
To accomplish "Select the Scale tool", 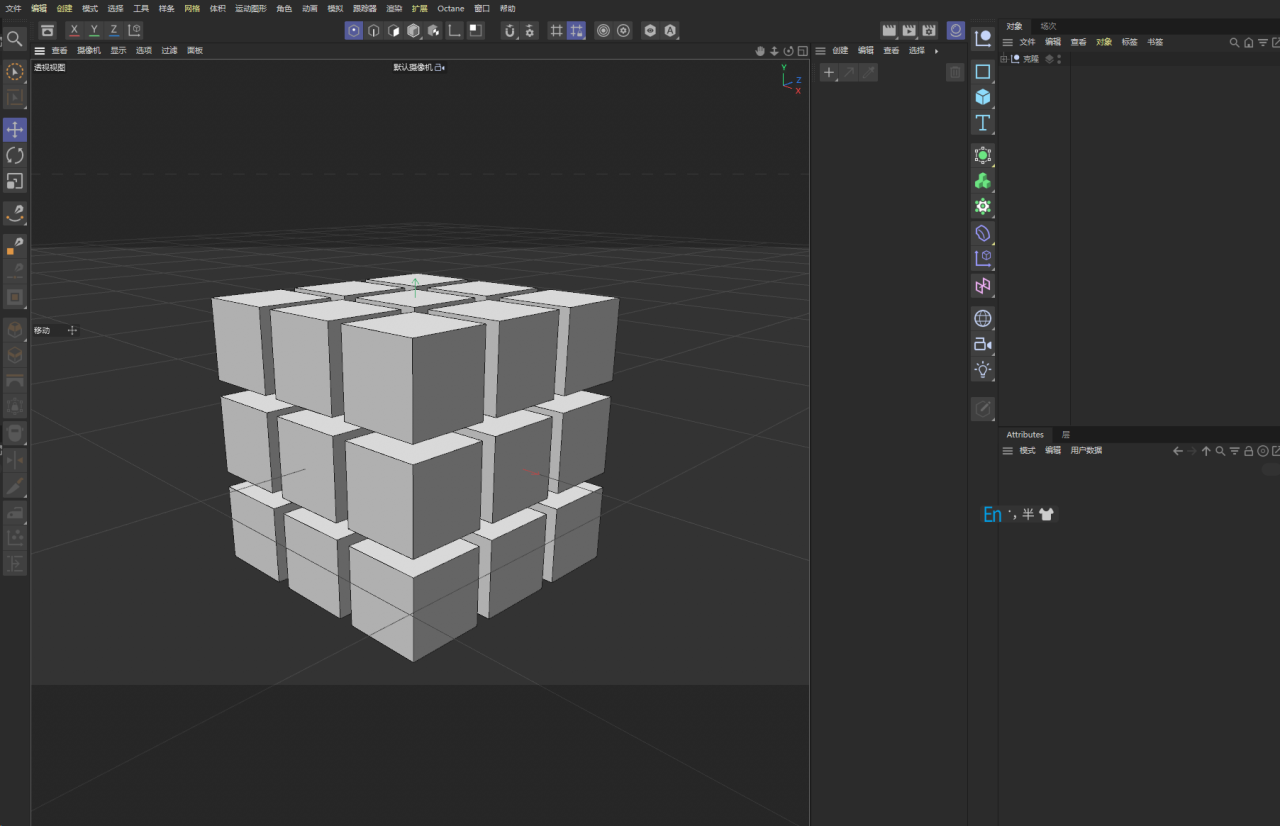I will point(14,181).
